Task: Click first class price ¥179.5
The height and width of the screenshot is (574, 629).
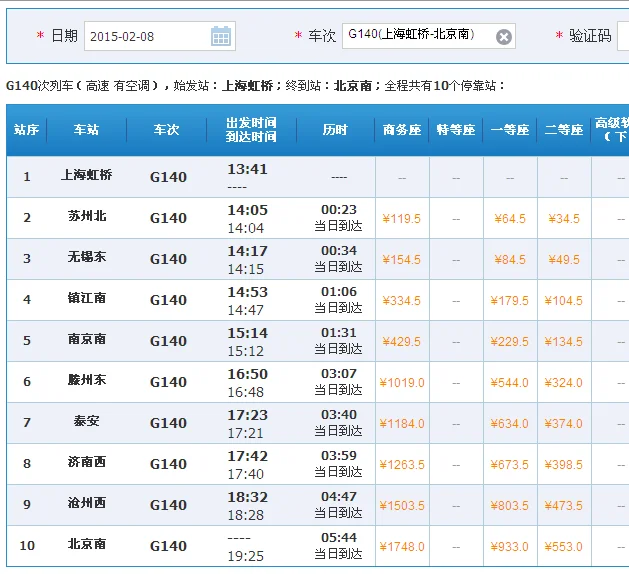Action: coord(509,301)
